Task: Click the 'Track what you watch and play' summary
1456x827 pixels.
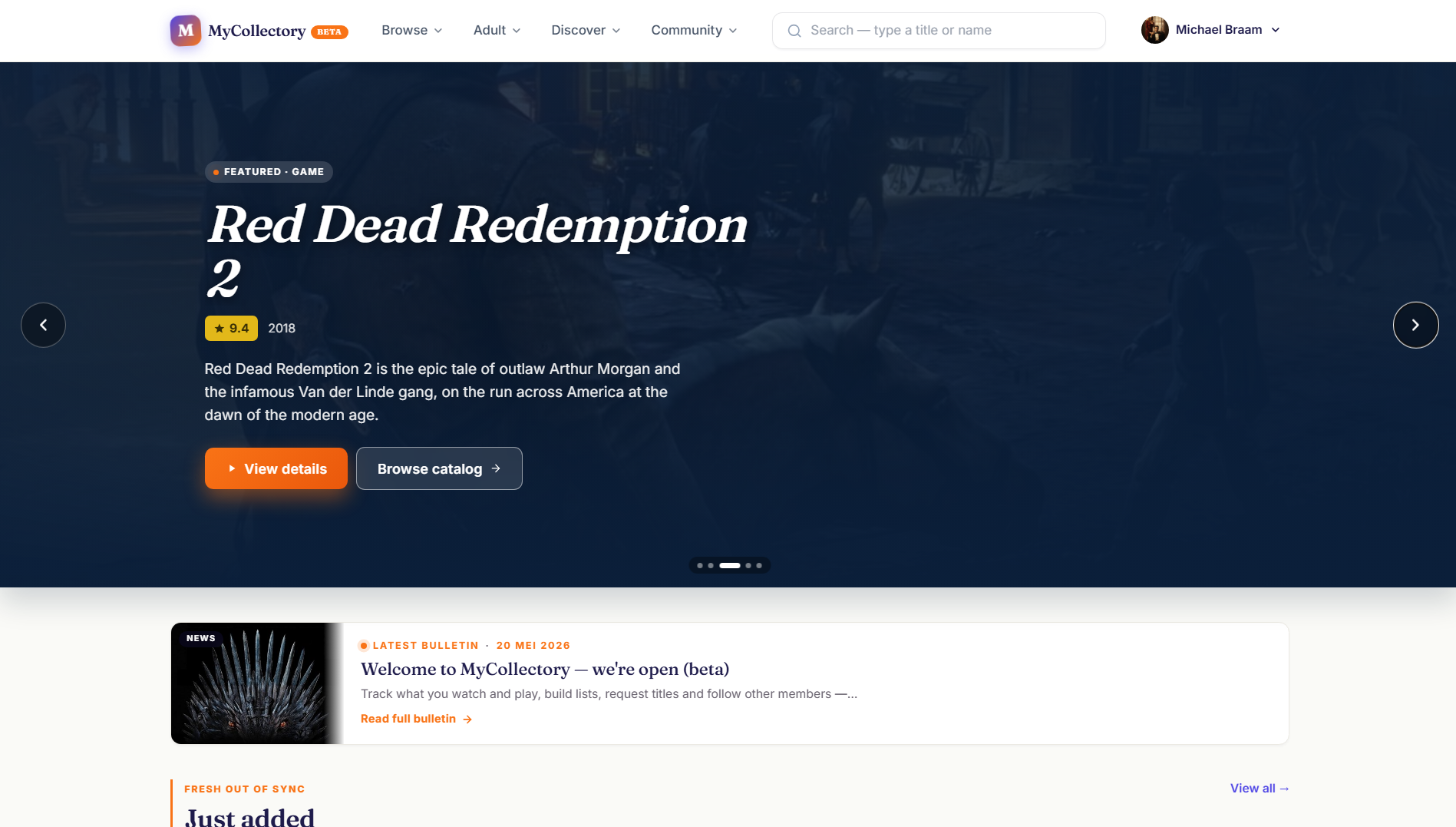Action: pos(609,694)
